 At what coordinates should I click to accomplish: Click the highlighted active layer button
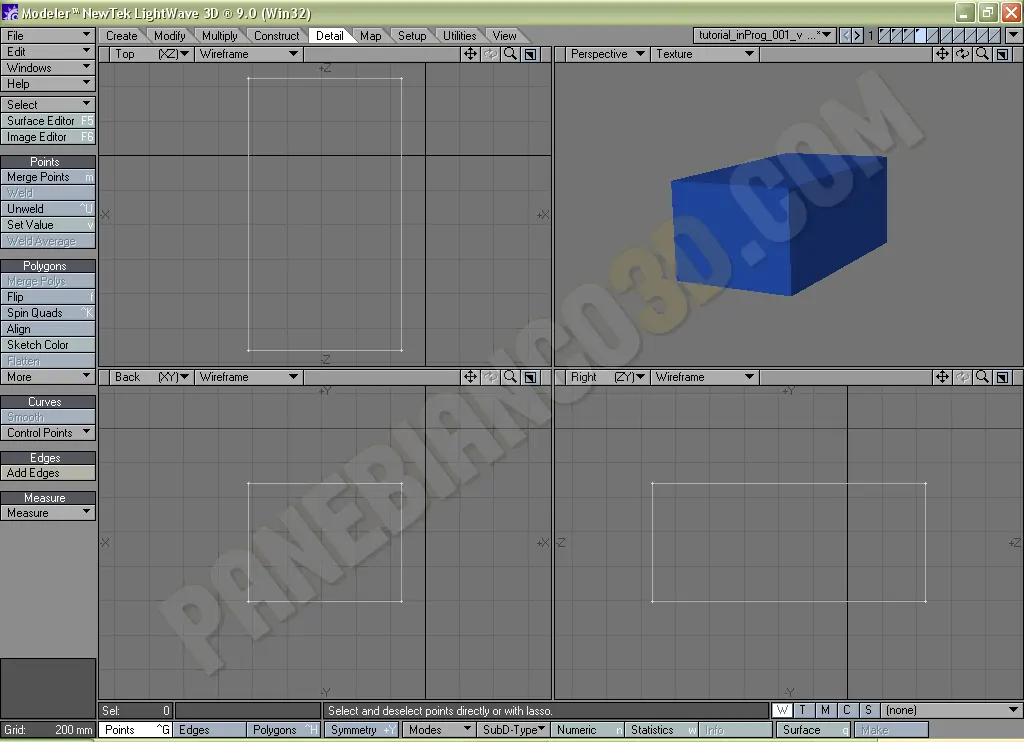click(921, 35)
